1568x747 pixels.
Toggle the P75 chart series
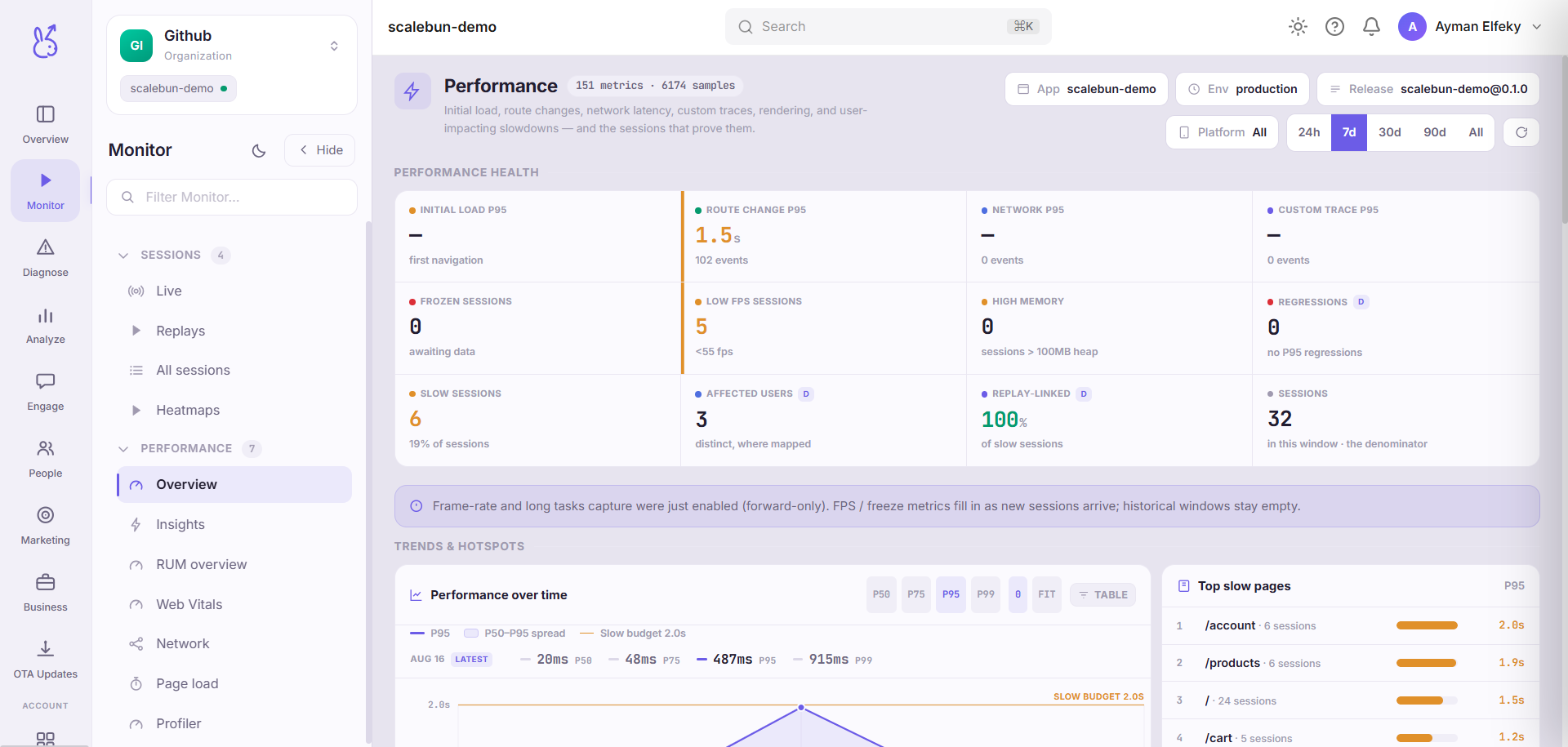pyautogui.click(x=916, y=594)
